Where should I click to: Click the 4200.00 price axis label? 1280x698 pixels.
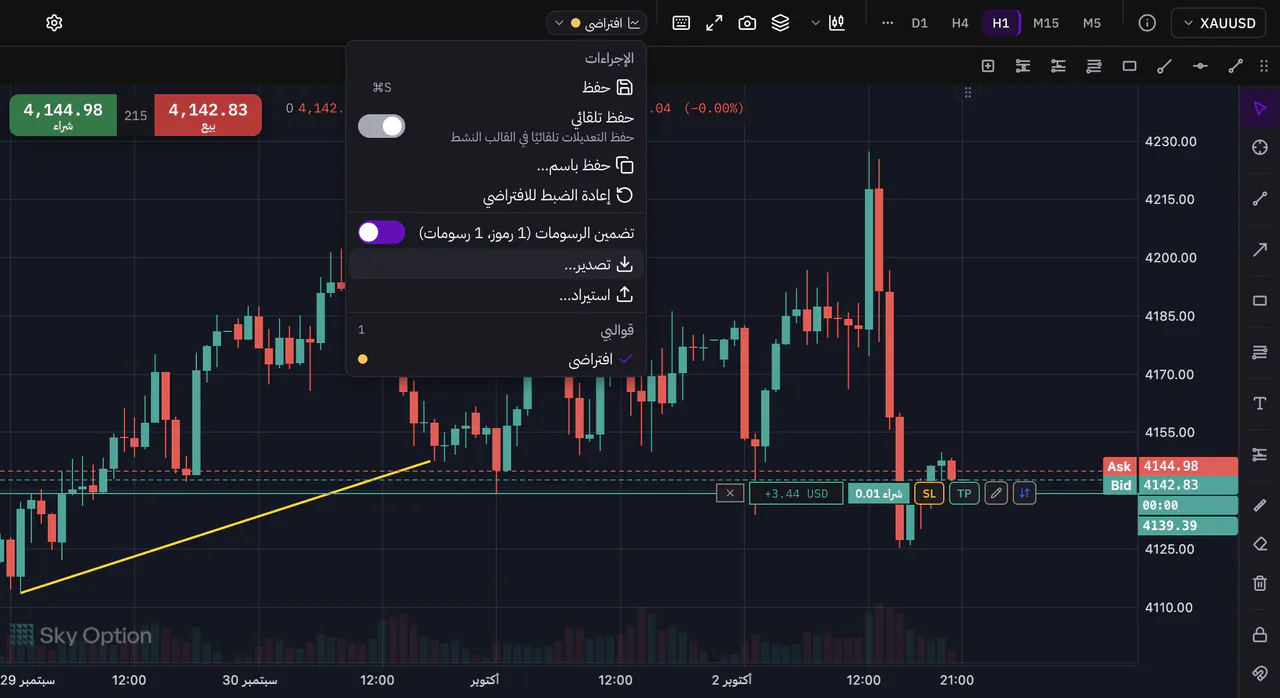point(1170,258)
